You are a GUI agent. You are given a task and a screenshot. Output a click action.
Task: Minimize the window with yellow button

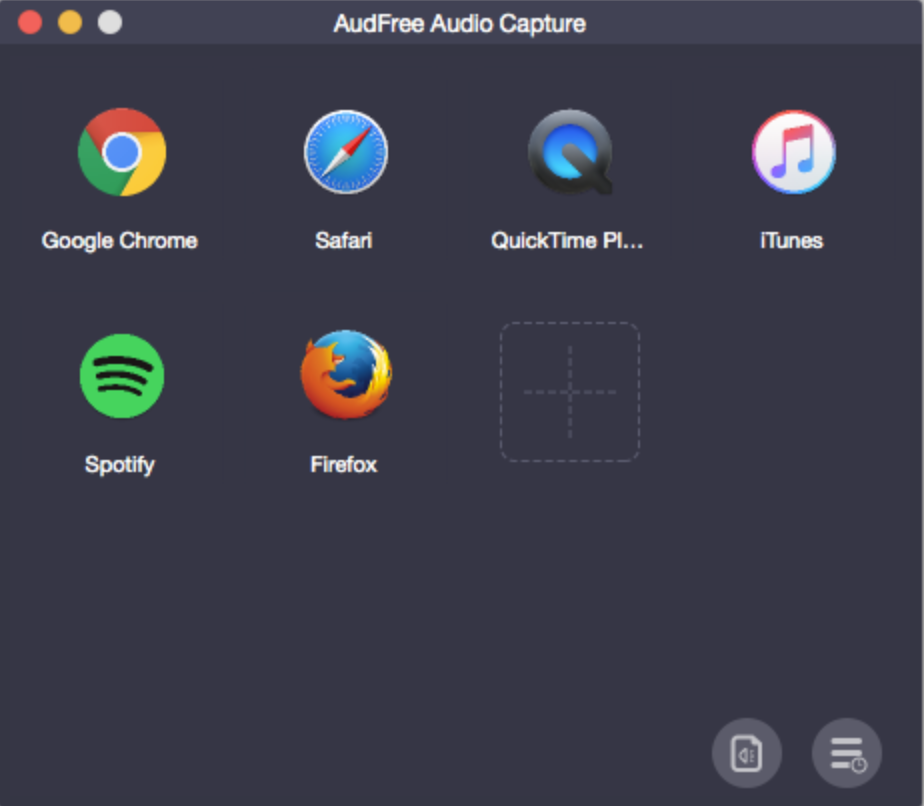pyautogui.click(x=70, y=23)
